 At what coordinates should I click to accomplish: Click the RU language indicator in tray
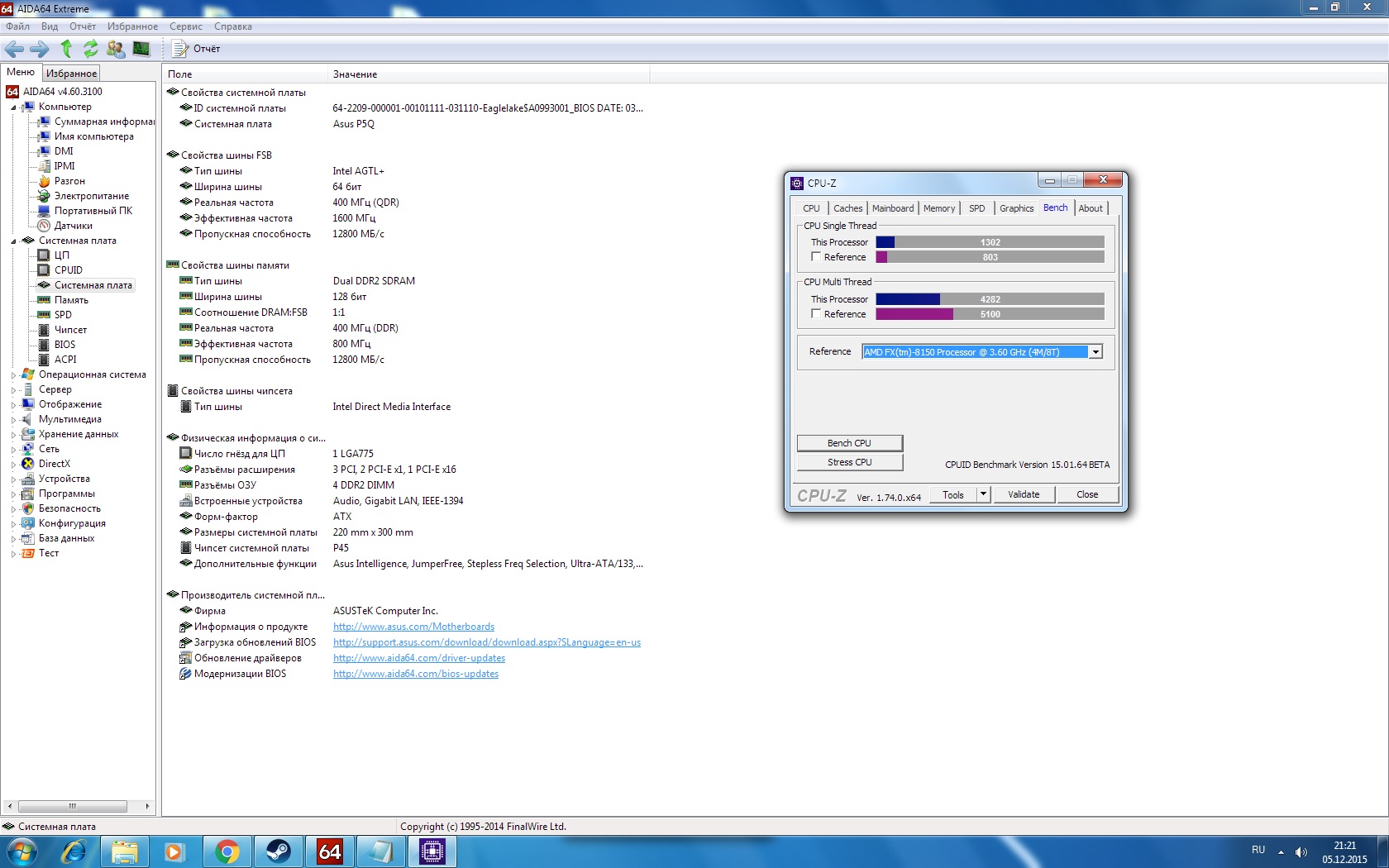[x=1258, y=850]
